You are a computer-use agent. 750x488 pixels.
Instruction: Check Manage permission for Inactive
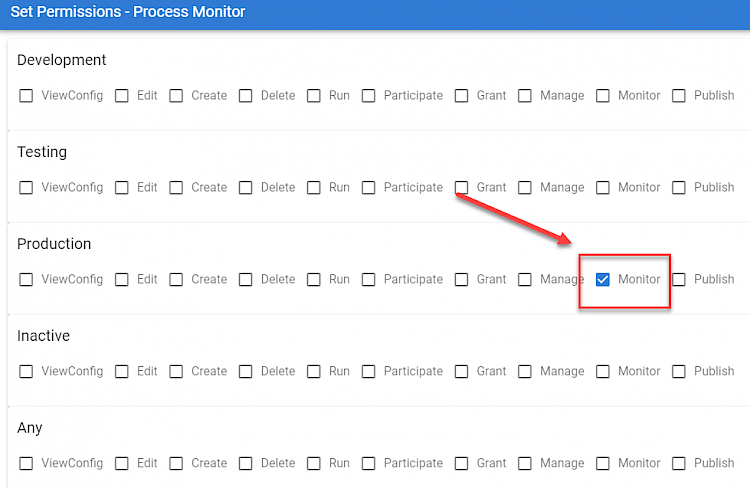click(525, 371)
